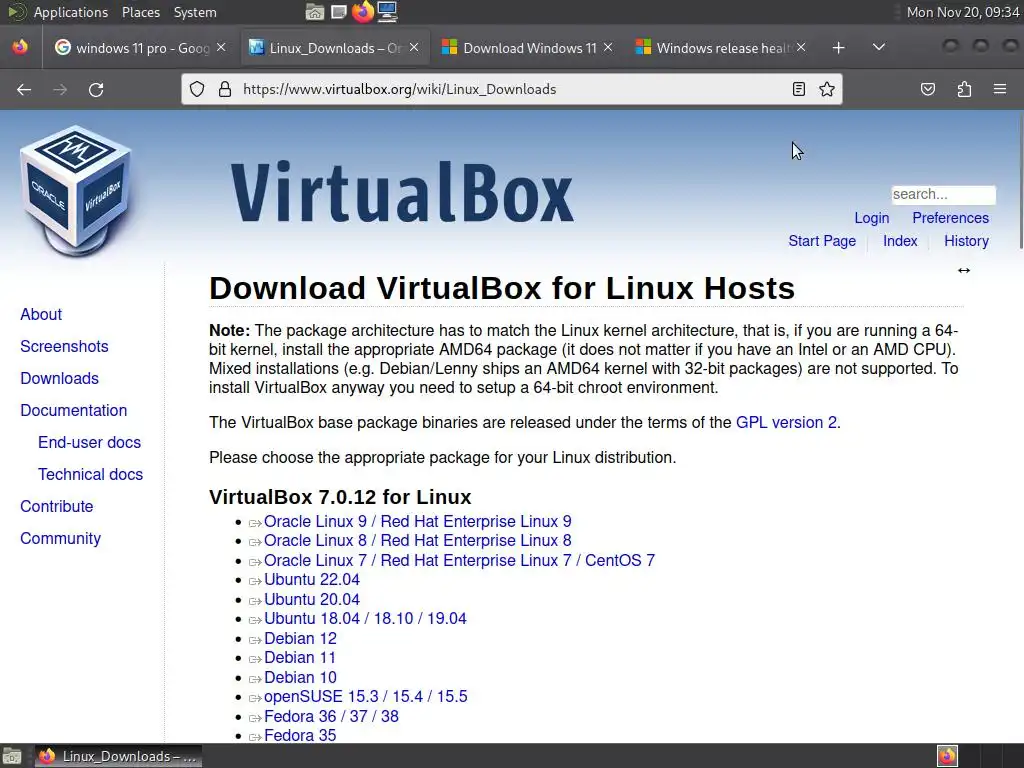Download the Ubuntu 20.04 package
Image resolution: width=1024 pixels, height=768 pixels.
point(312,600)
